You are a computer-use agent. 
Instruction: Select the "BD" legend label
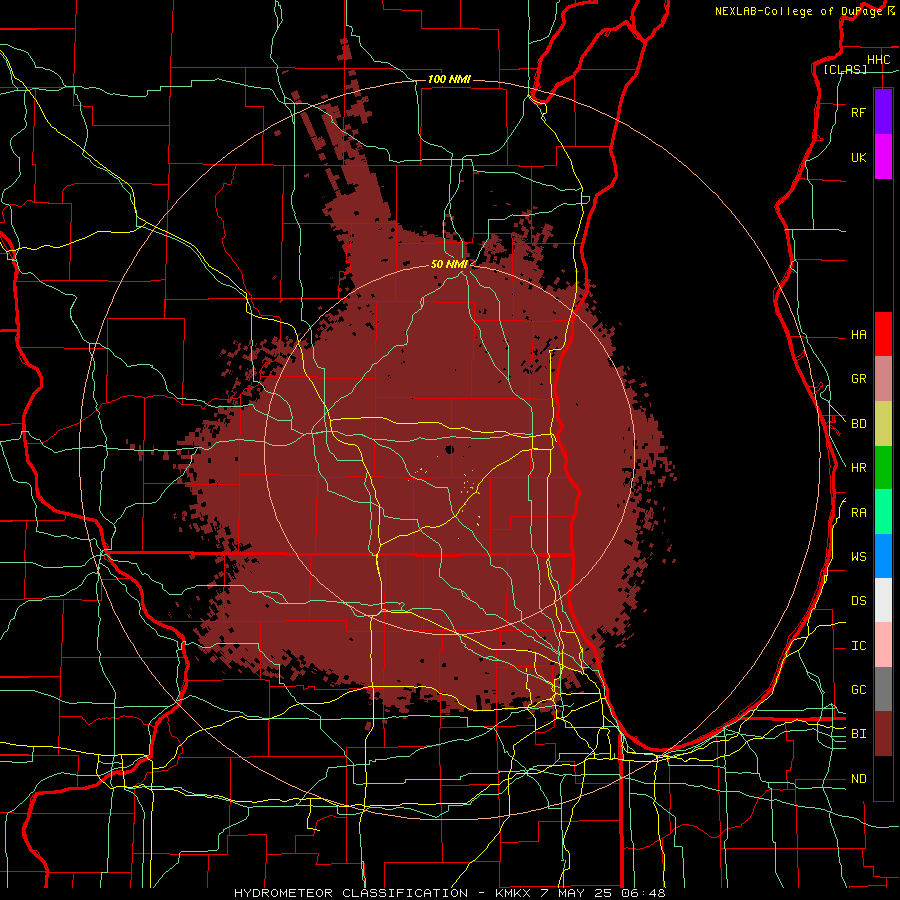[858, 424]
